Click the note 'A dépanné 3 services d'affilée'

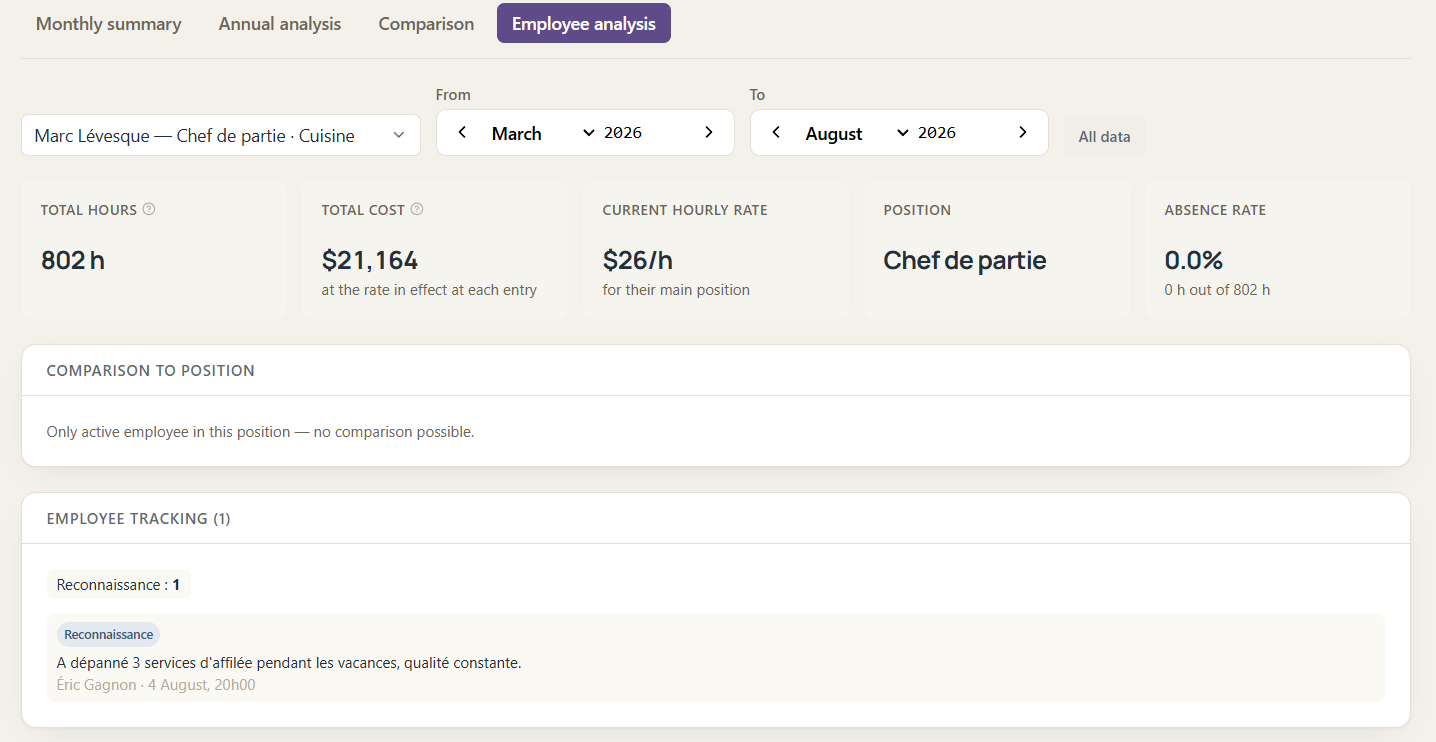289,663
